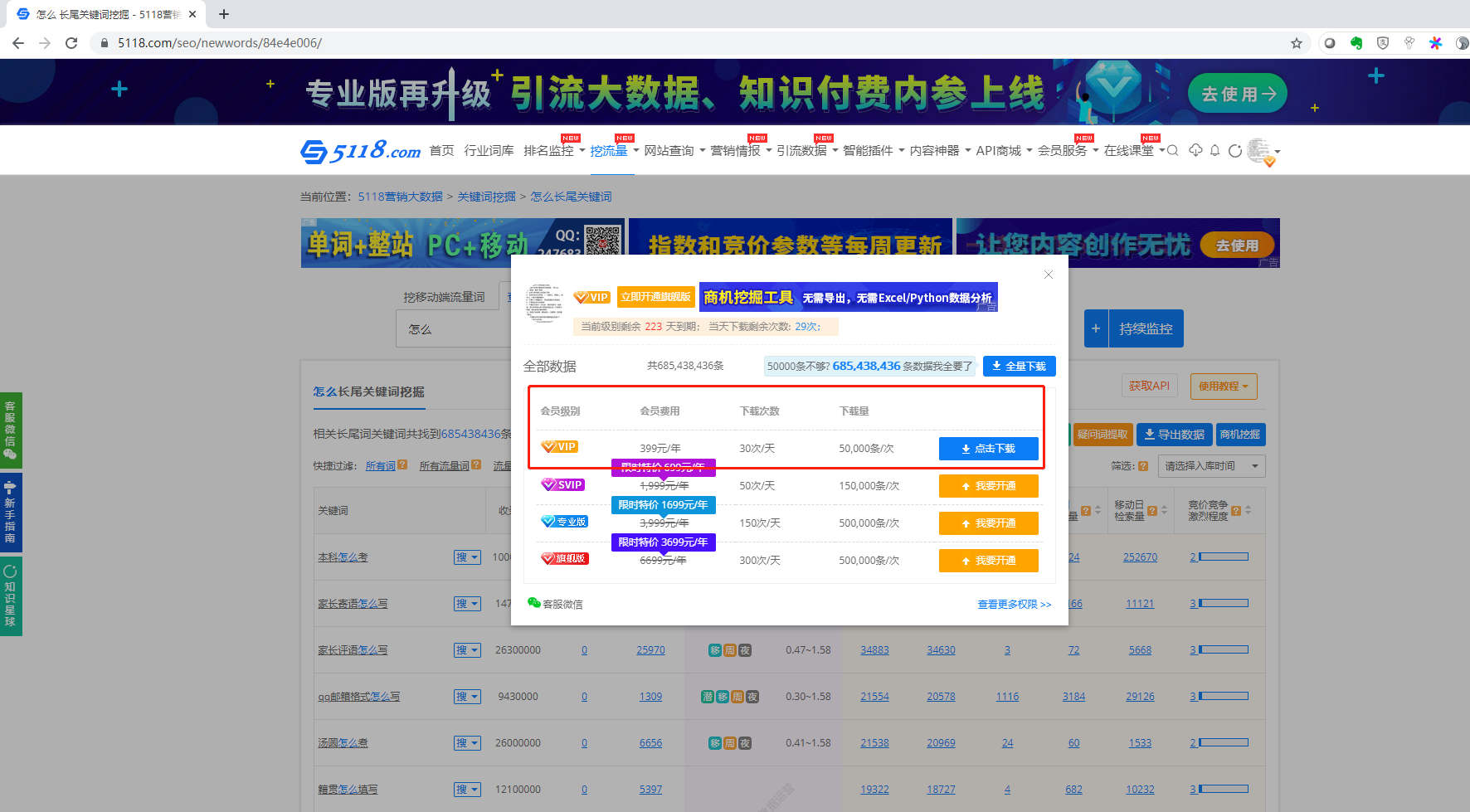Expand the 内容神器 dropdown arrow
1470x812 pixels.
[x=967, y=151]
